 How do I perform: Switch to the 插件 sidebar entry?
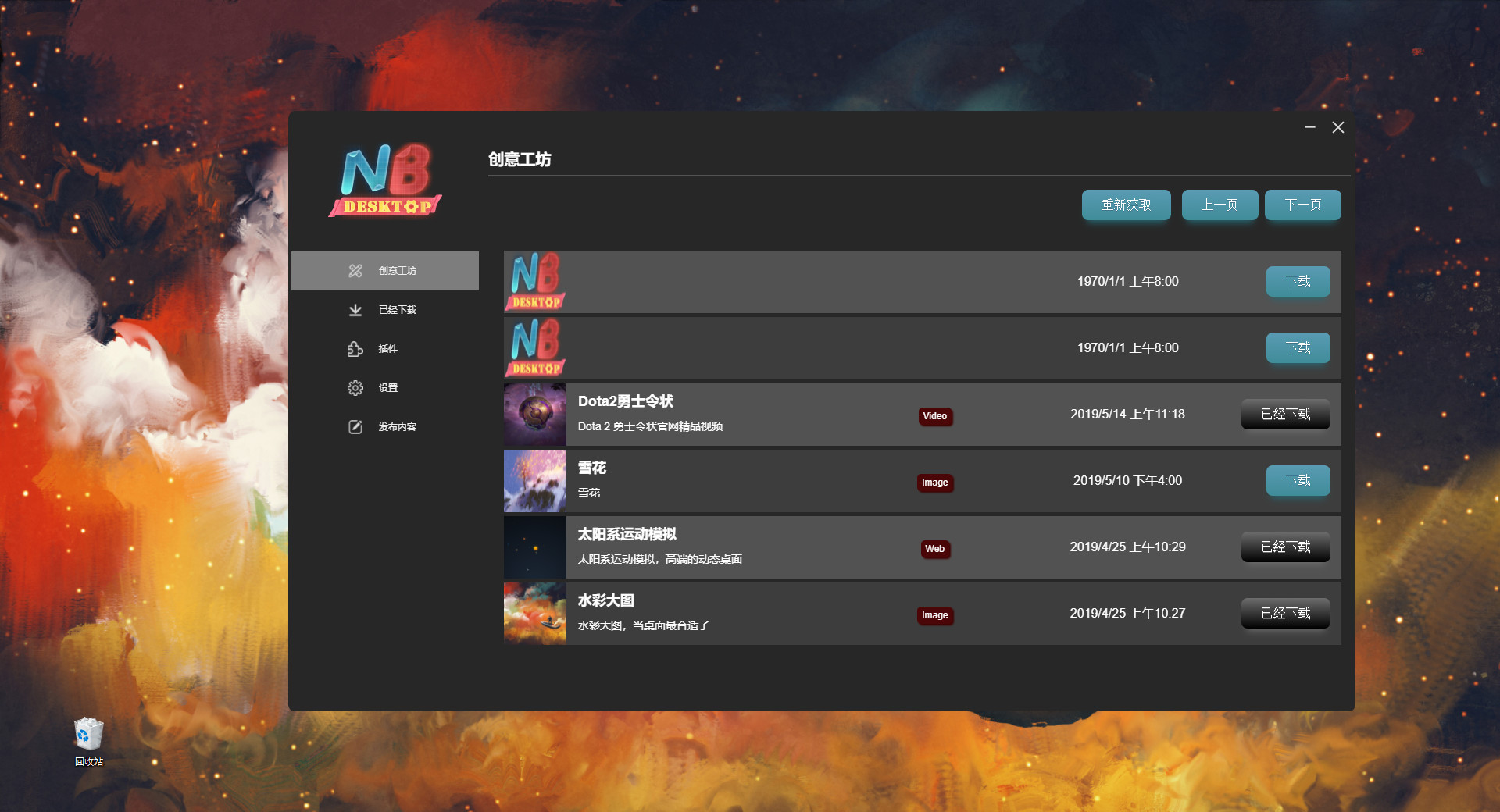point(388,349)
